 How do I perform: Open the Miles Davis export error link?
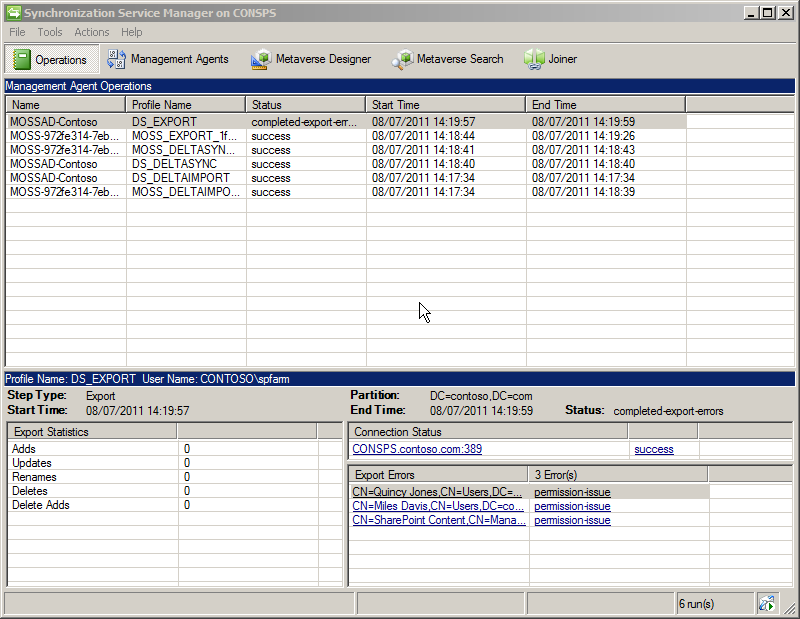(438, 506)
